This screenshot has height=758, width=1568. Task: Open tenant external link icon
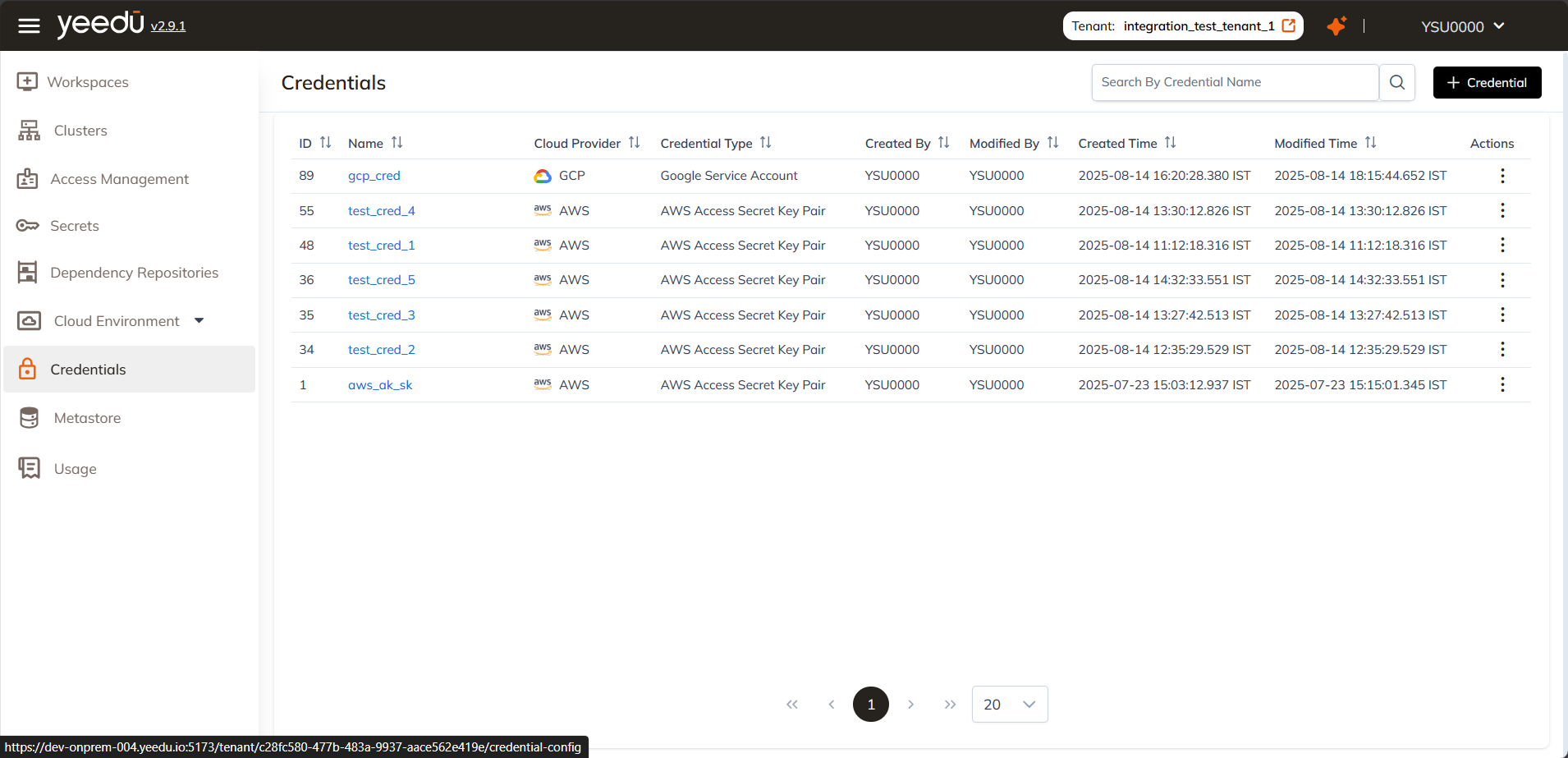[x=1289, y=25]
